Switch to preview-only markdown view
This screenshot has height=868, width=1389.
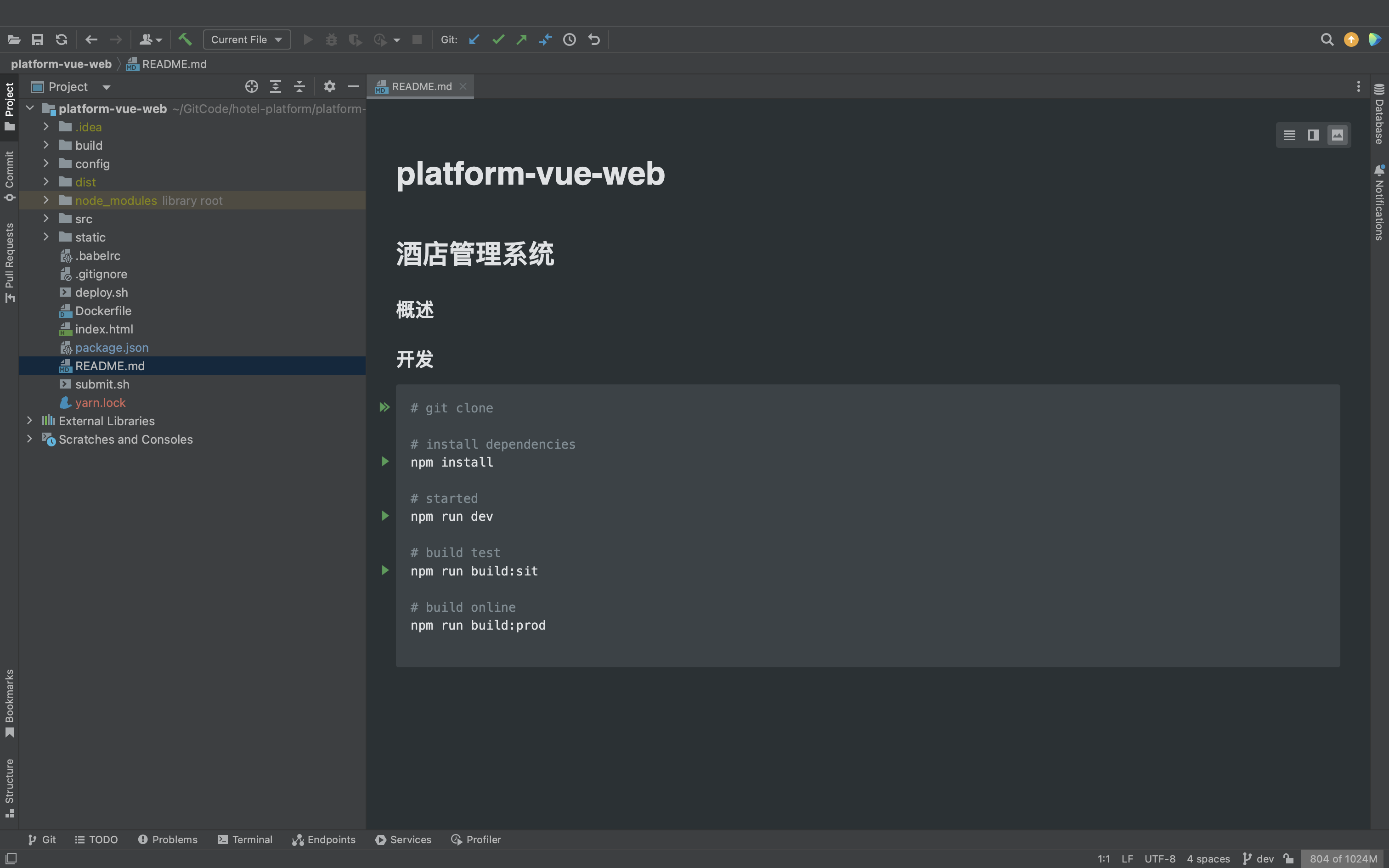(1338, 135)
